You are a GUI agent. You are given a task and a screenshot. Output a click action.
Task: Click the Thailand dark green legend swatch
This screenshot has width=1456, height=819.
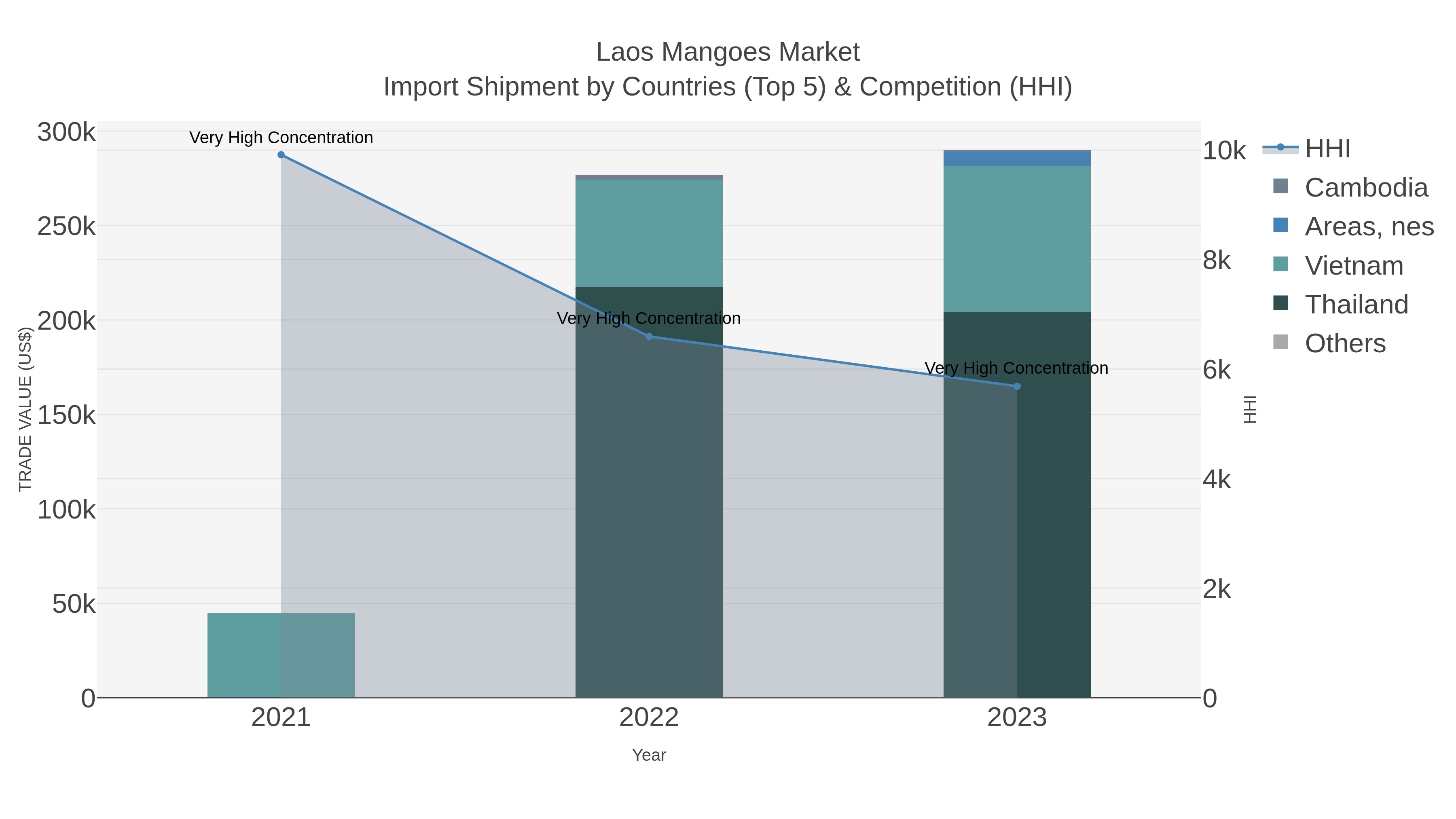pos(1281,303)
